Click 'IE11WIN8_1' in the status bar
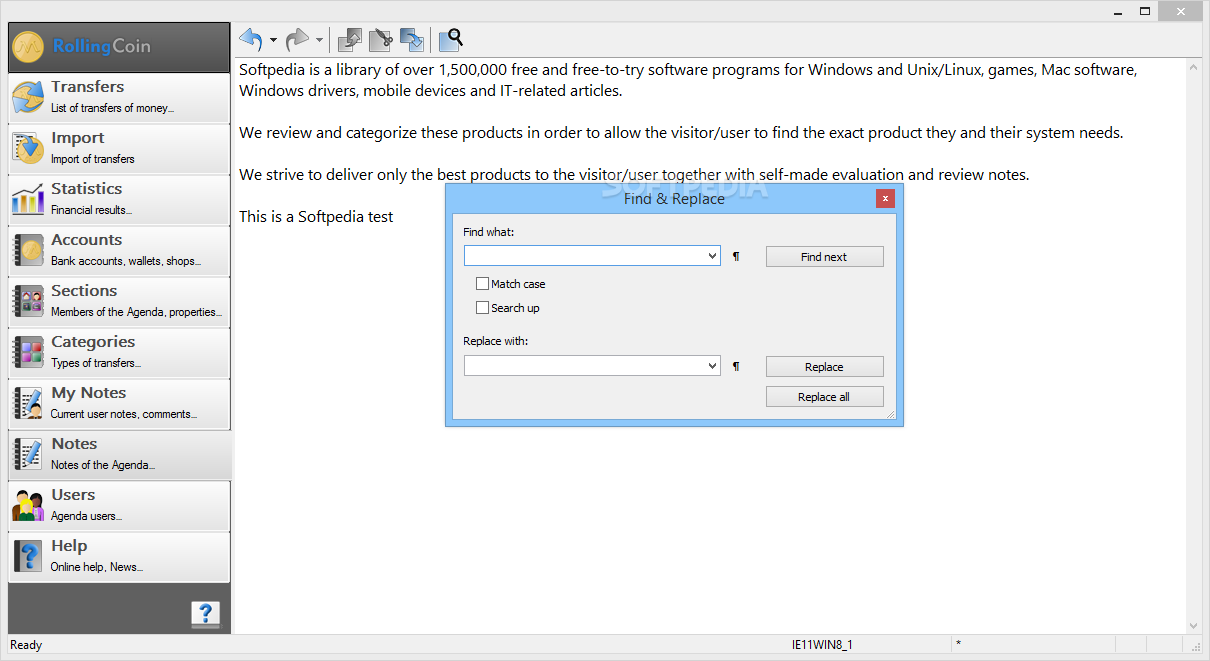Screen dimensions: 1210x661 (x=822, y=645)
